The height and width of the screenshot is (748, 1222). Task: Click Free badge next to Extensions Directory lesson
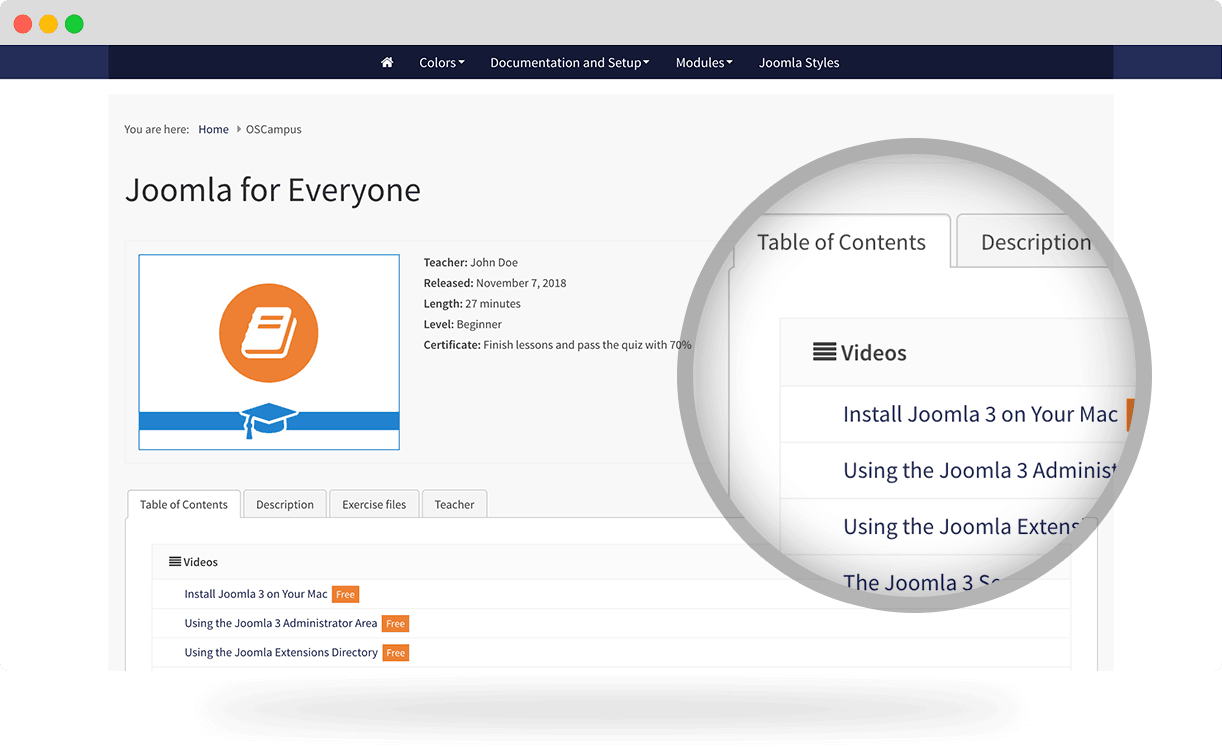(396, 652)
